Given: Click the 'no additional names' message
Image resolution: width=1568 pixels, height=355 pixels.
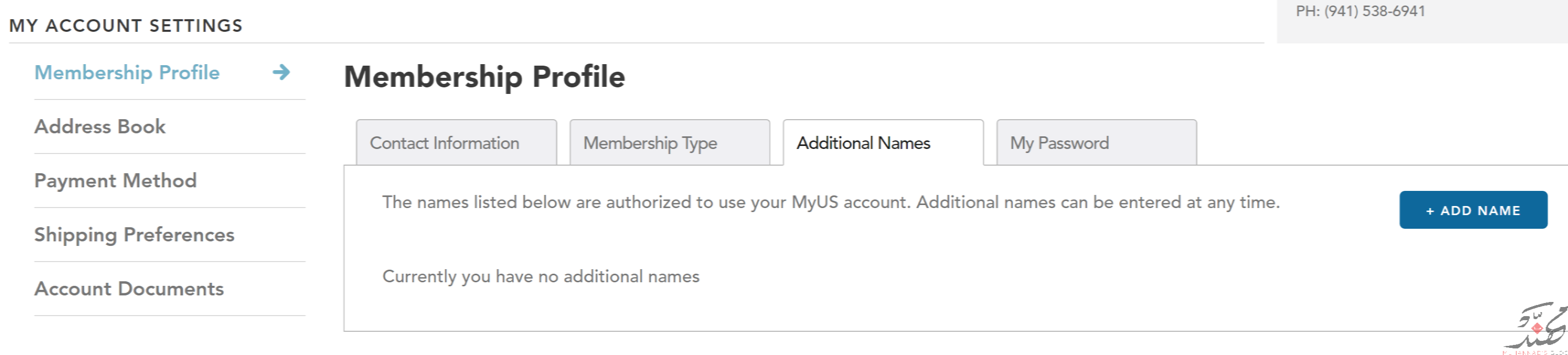Looking at the screenshot, I should [541, 276].
